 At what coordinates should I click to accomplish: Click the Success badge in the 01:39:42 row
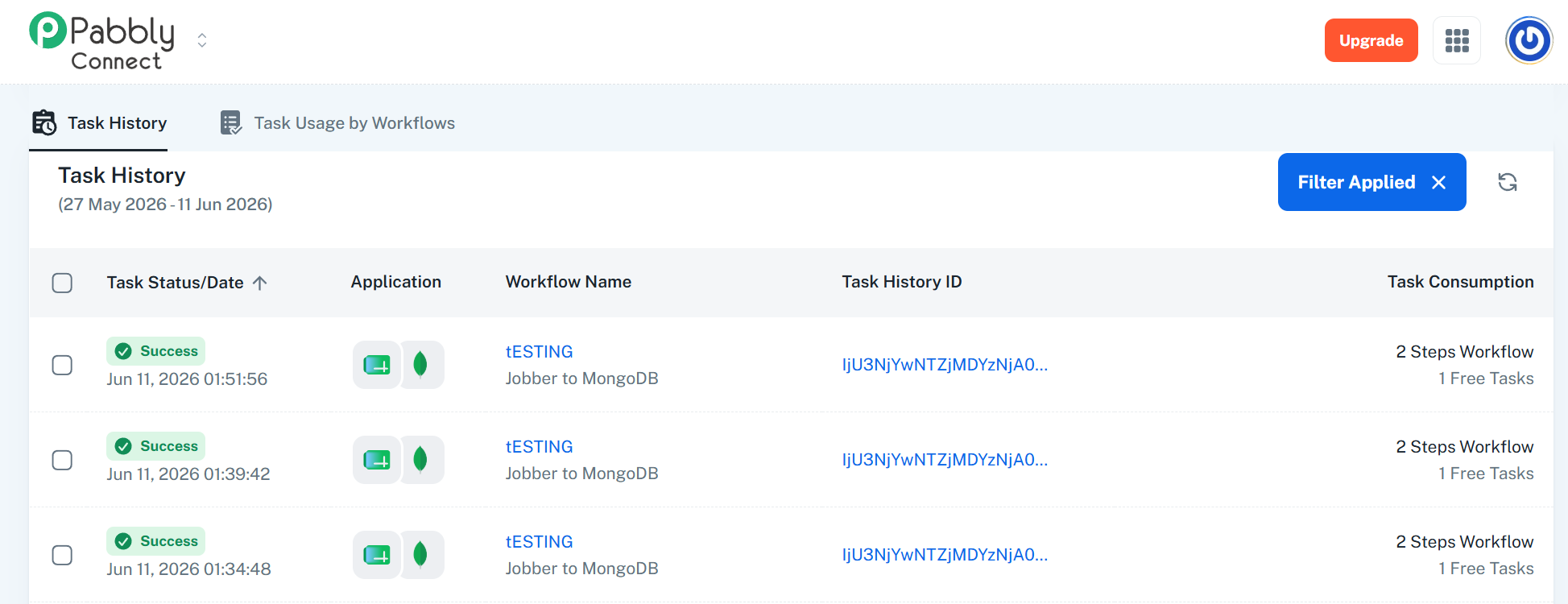pos(155,446)
